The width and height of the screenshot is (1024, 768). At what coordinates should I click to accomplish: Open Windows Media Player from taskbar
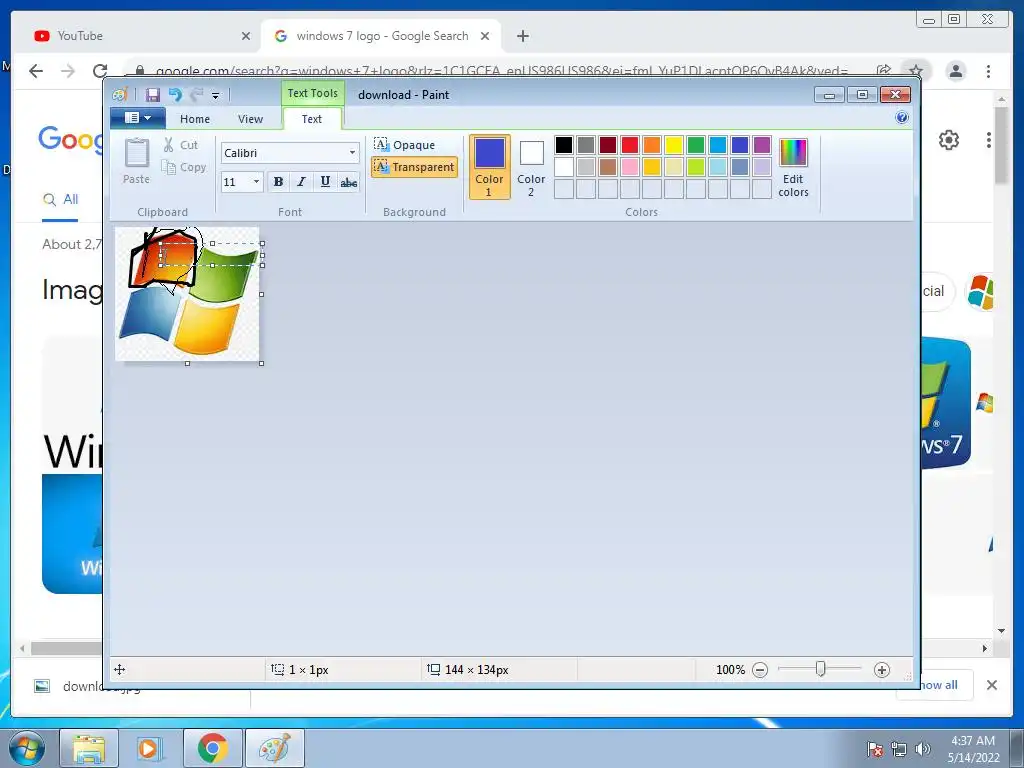pyautogui.click(x=149, y=748)
